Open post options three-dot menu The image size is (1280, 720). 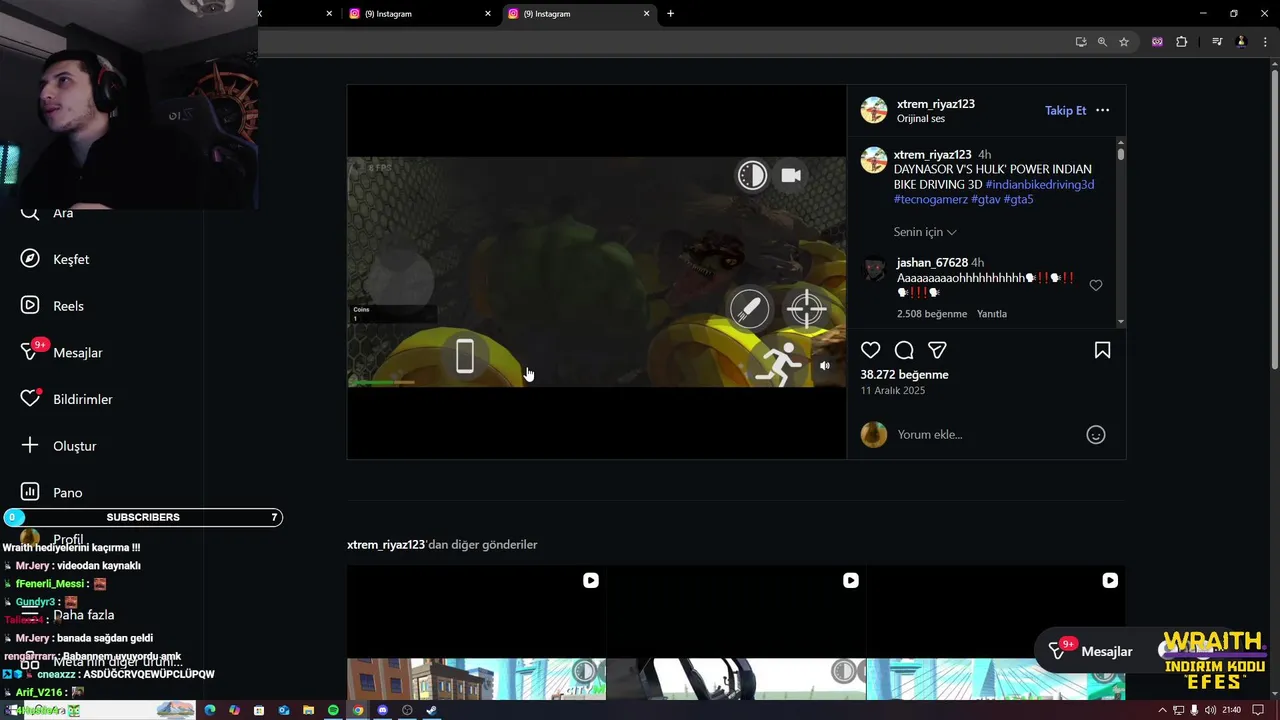[1102, 110]
